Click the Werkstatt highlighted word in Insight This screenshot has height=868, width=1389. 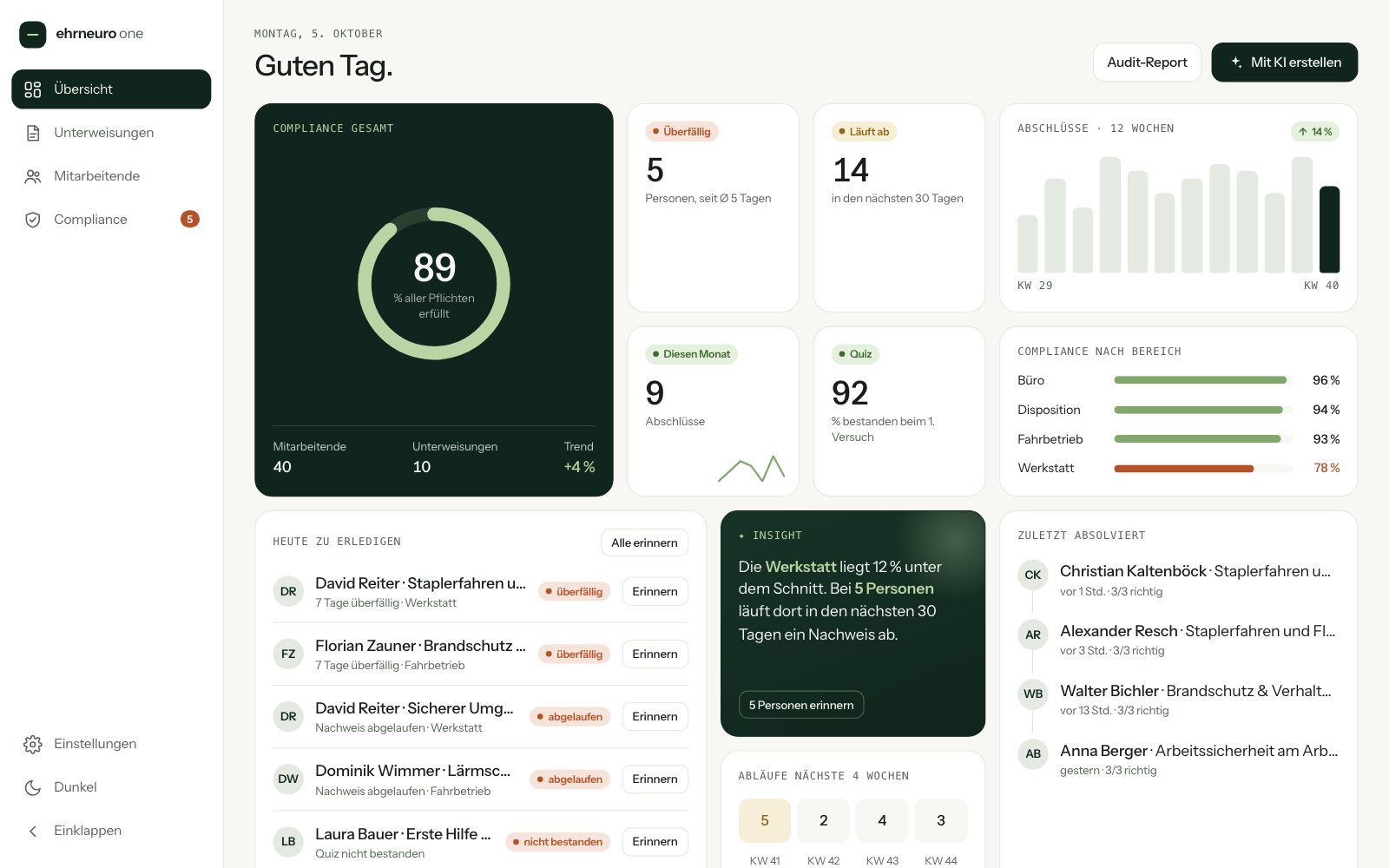click(800, 567)
